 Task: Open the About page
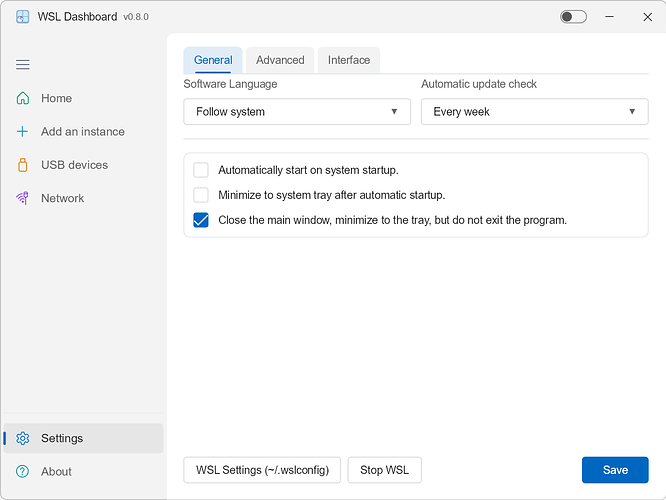pyautogui.click(x=83, y=471)
